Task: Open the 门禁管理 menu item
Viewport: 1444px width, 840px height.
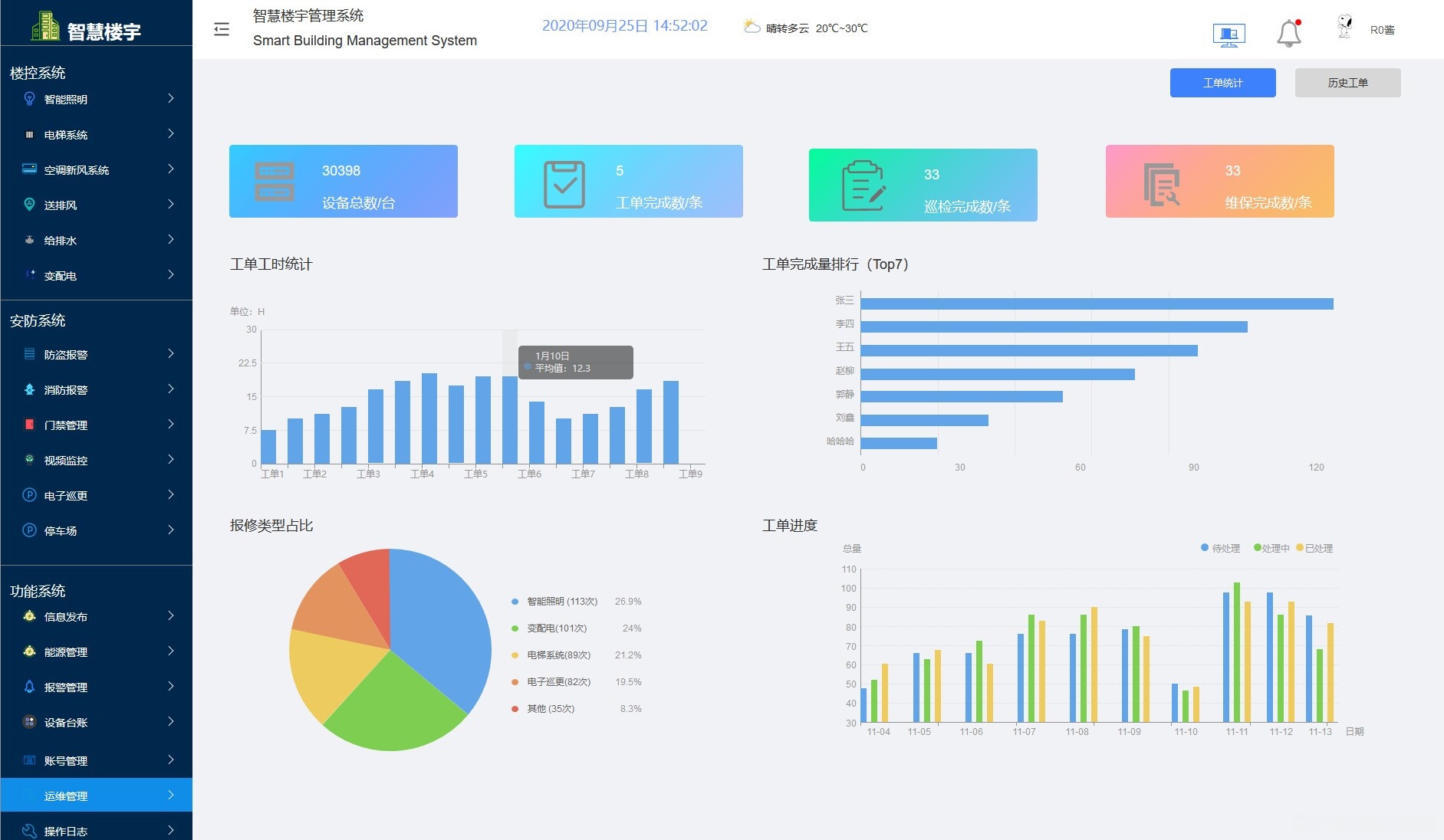Action: click(x=96, y=425)
